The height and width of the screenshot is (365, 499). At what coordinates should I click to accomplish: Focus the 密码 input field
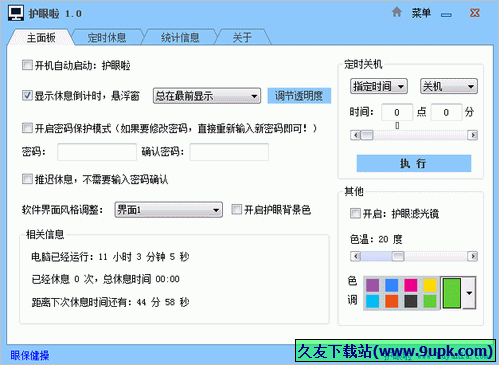pyautogui.click(x=97, y=152)
